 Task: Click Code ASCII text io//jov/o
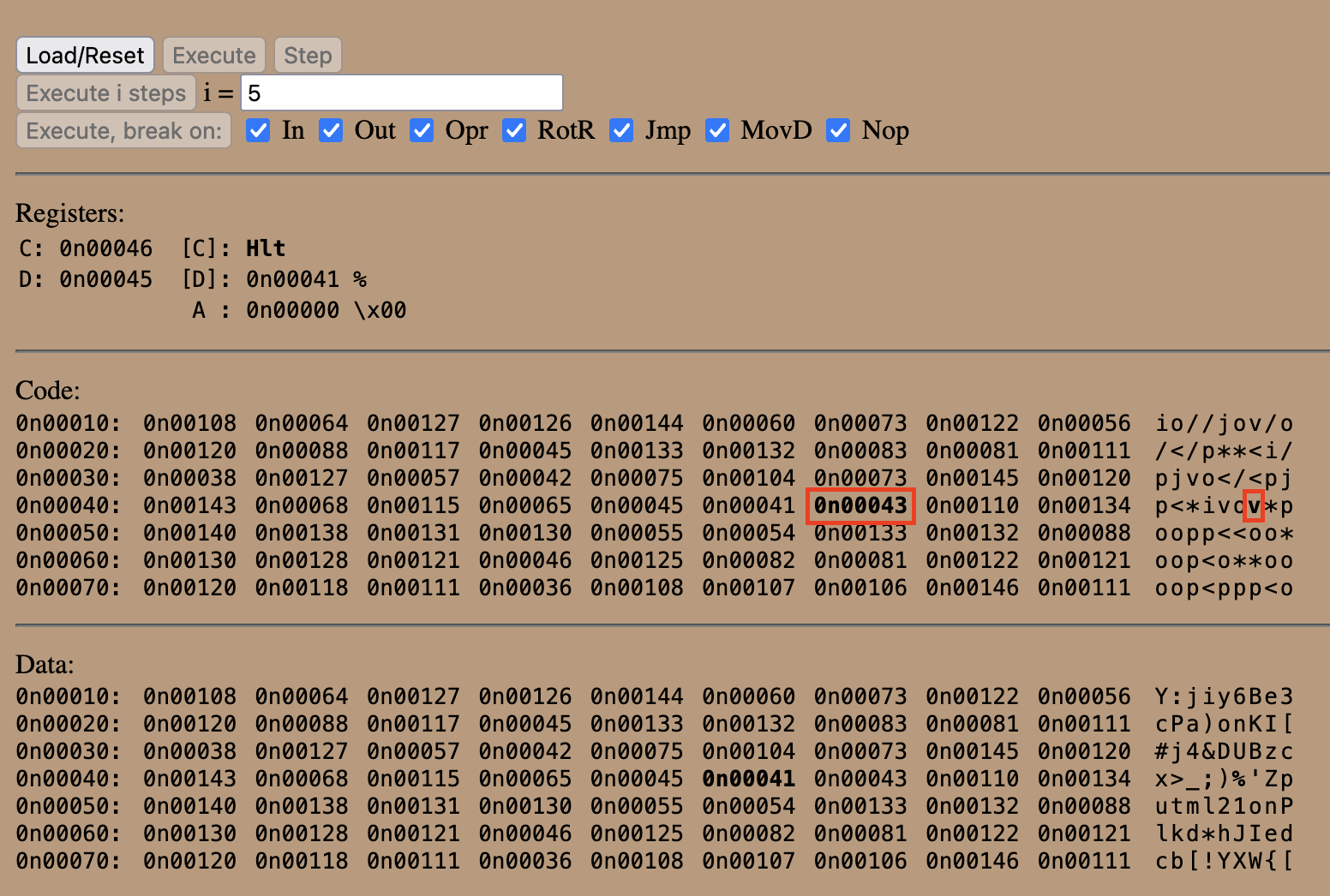pyautogui.click(x=1225, y=423)
